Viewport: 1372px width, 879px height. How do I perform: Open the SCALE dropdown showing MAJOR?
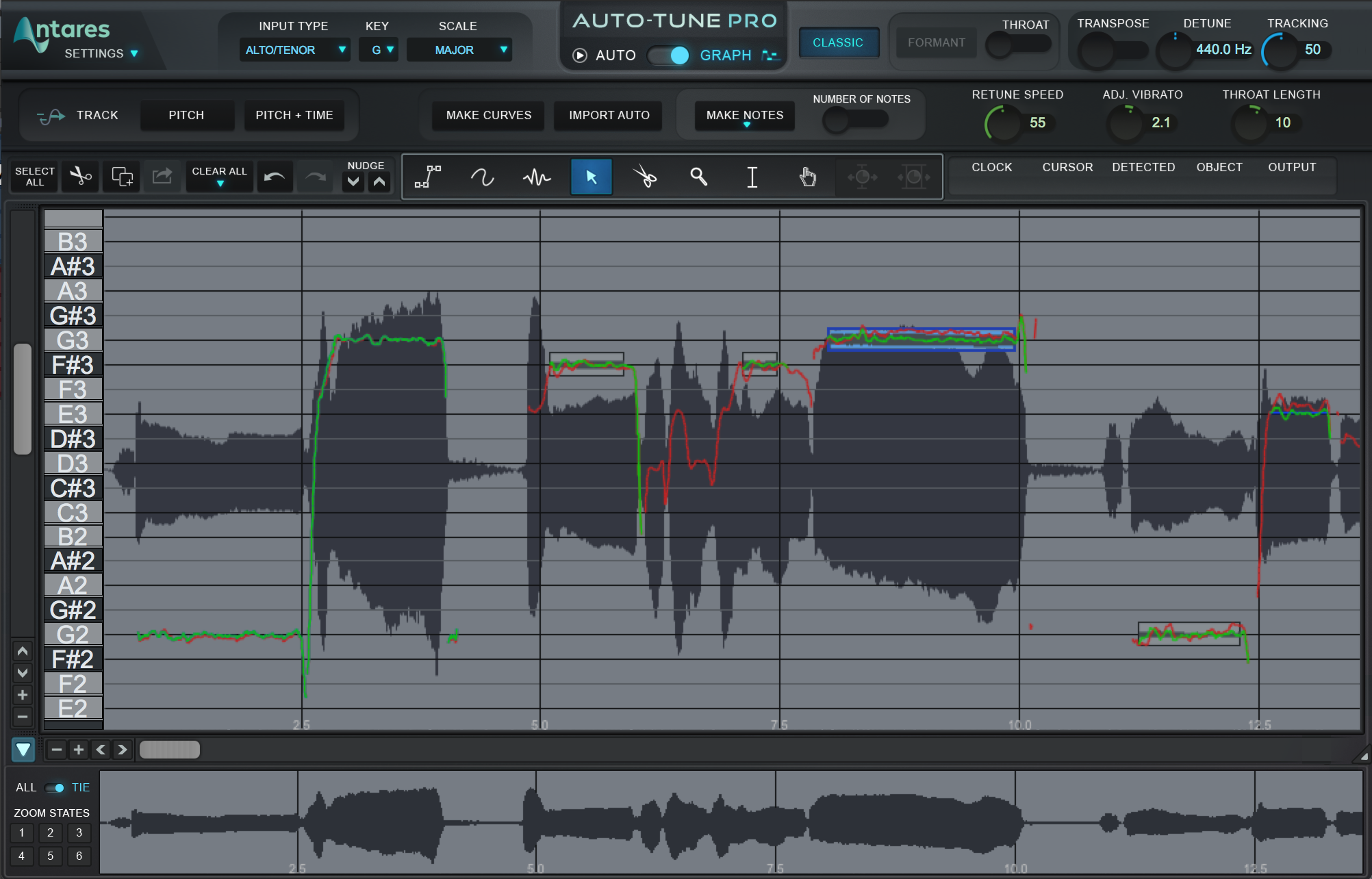point(459,49)
